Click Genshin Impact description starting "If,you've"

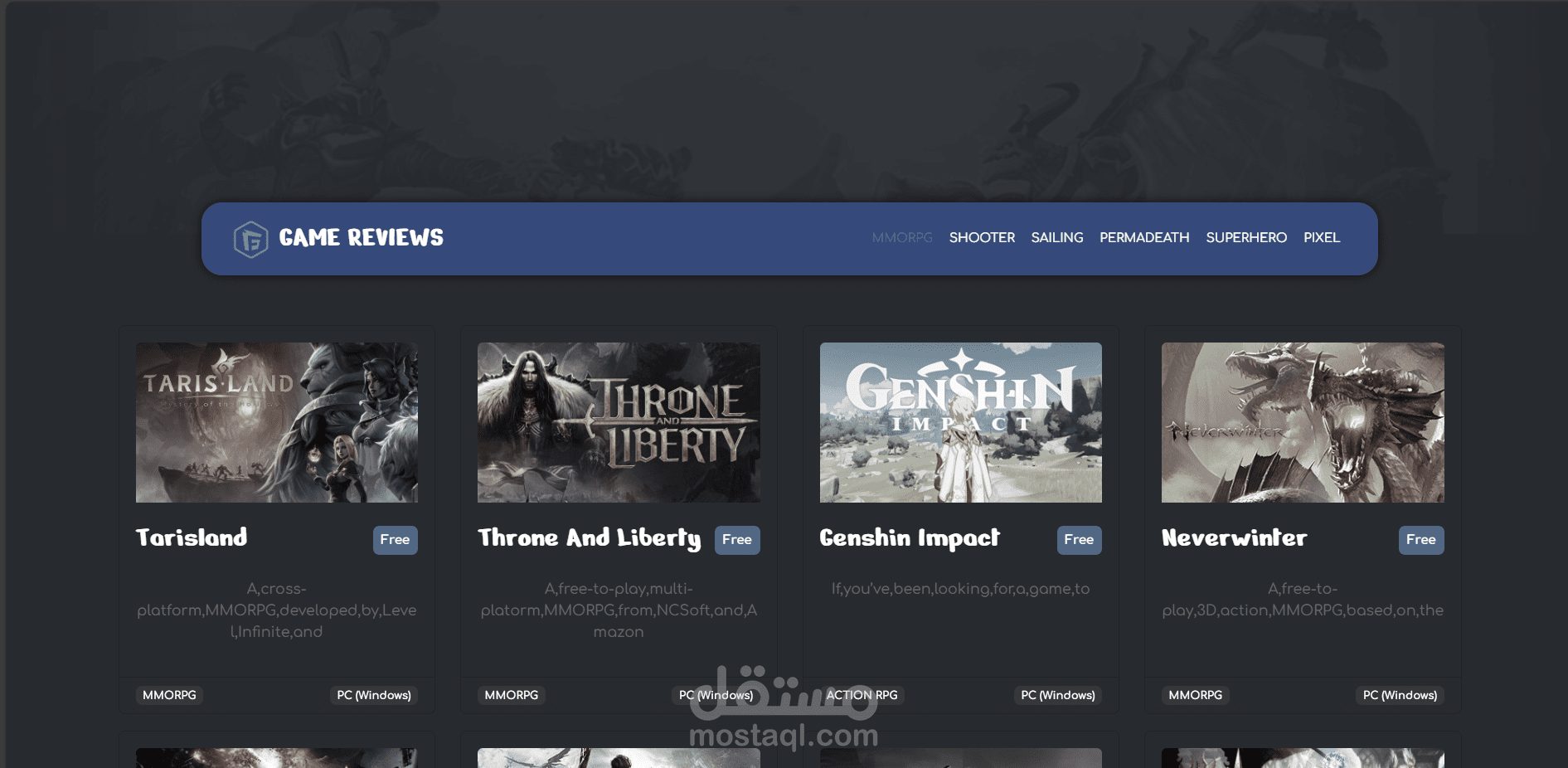pos(961,589)
